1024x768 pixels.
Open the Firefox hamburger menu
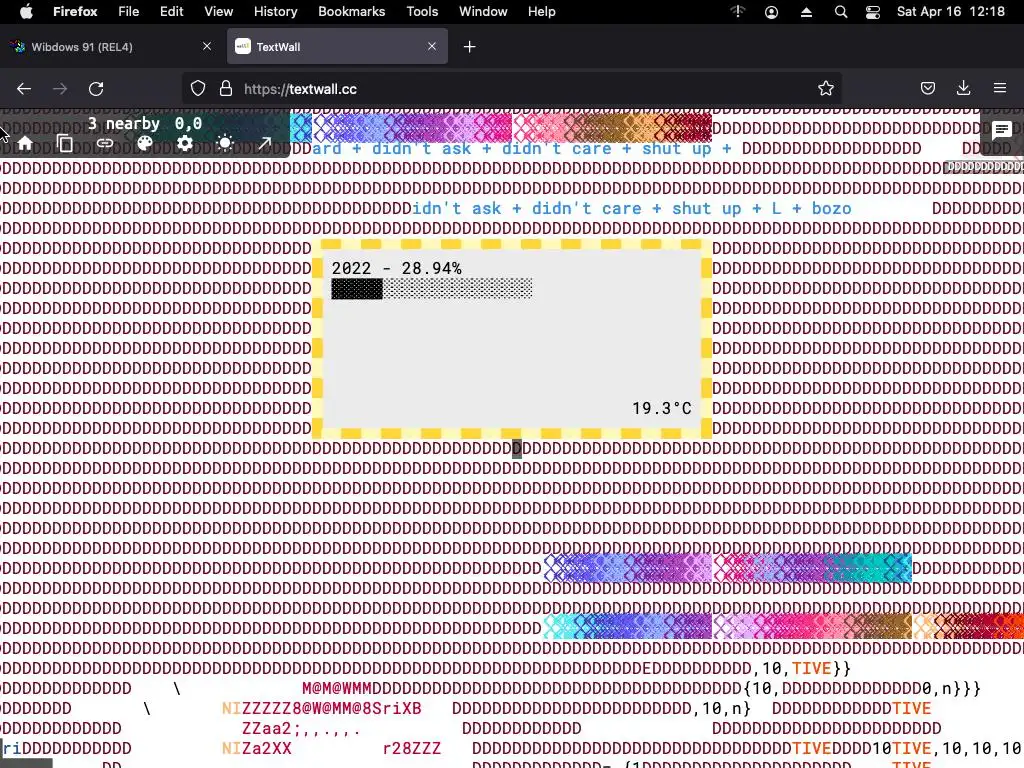(x=1000, y=88)
